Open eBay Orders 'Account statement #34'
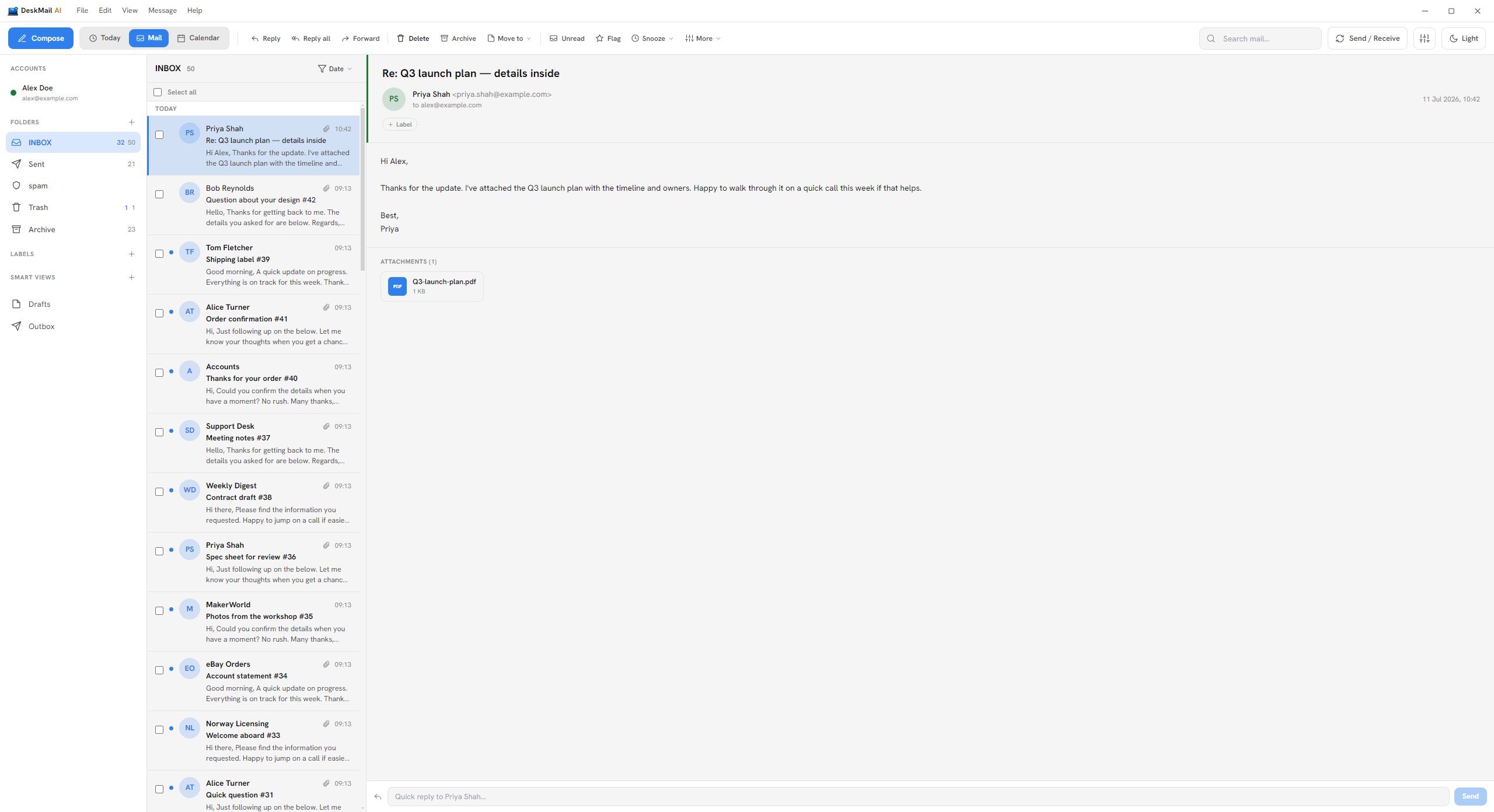This screenshot has height=812, width=1494. point(254,681)
